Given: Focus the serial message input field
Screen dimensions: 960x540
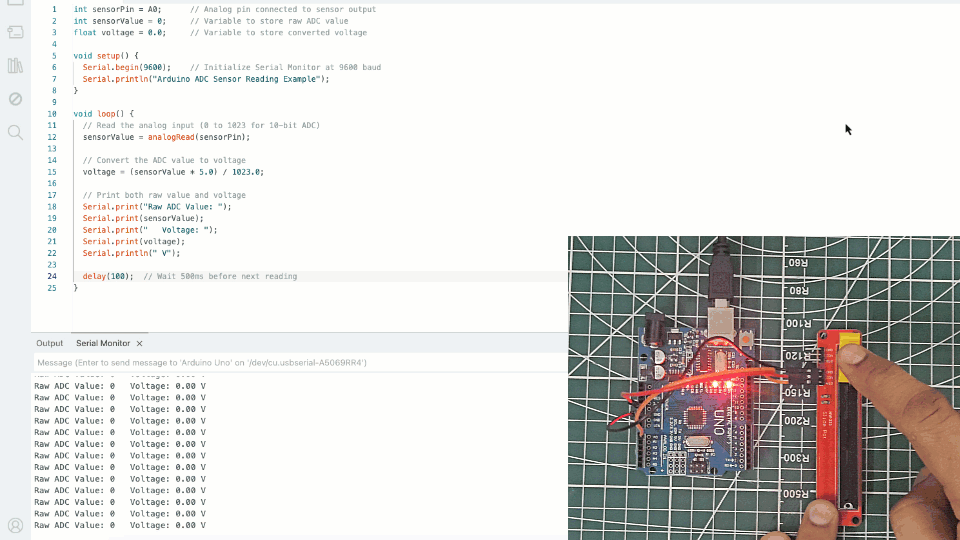Looking at the screenshot, I should (x=300, y=362).
